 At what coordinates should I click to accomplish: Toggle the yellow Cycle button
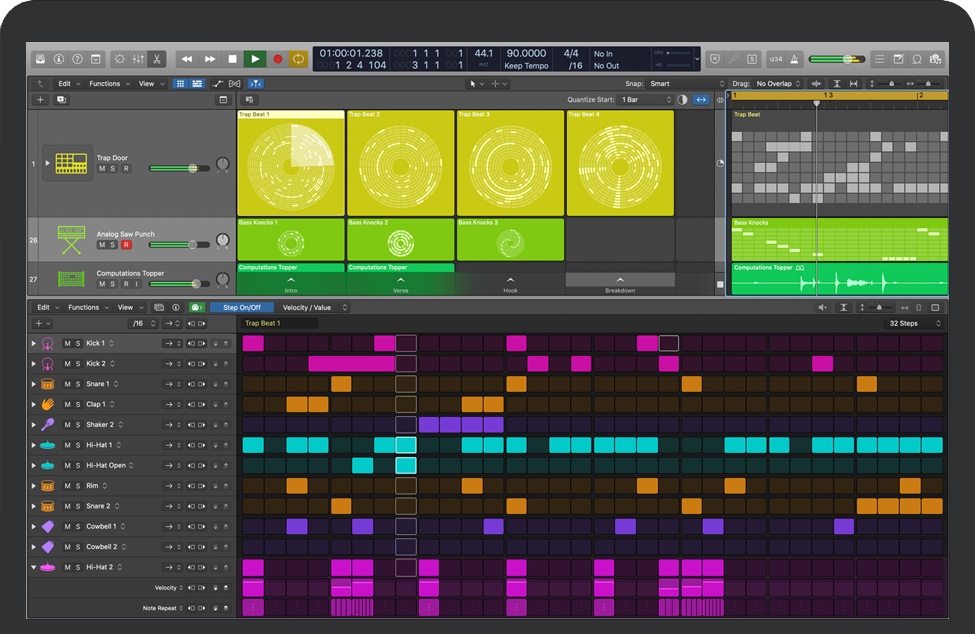pyautogui.click(x=298, y=59)
